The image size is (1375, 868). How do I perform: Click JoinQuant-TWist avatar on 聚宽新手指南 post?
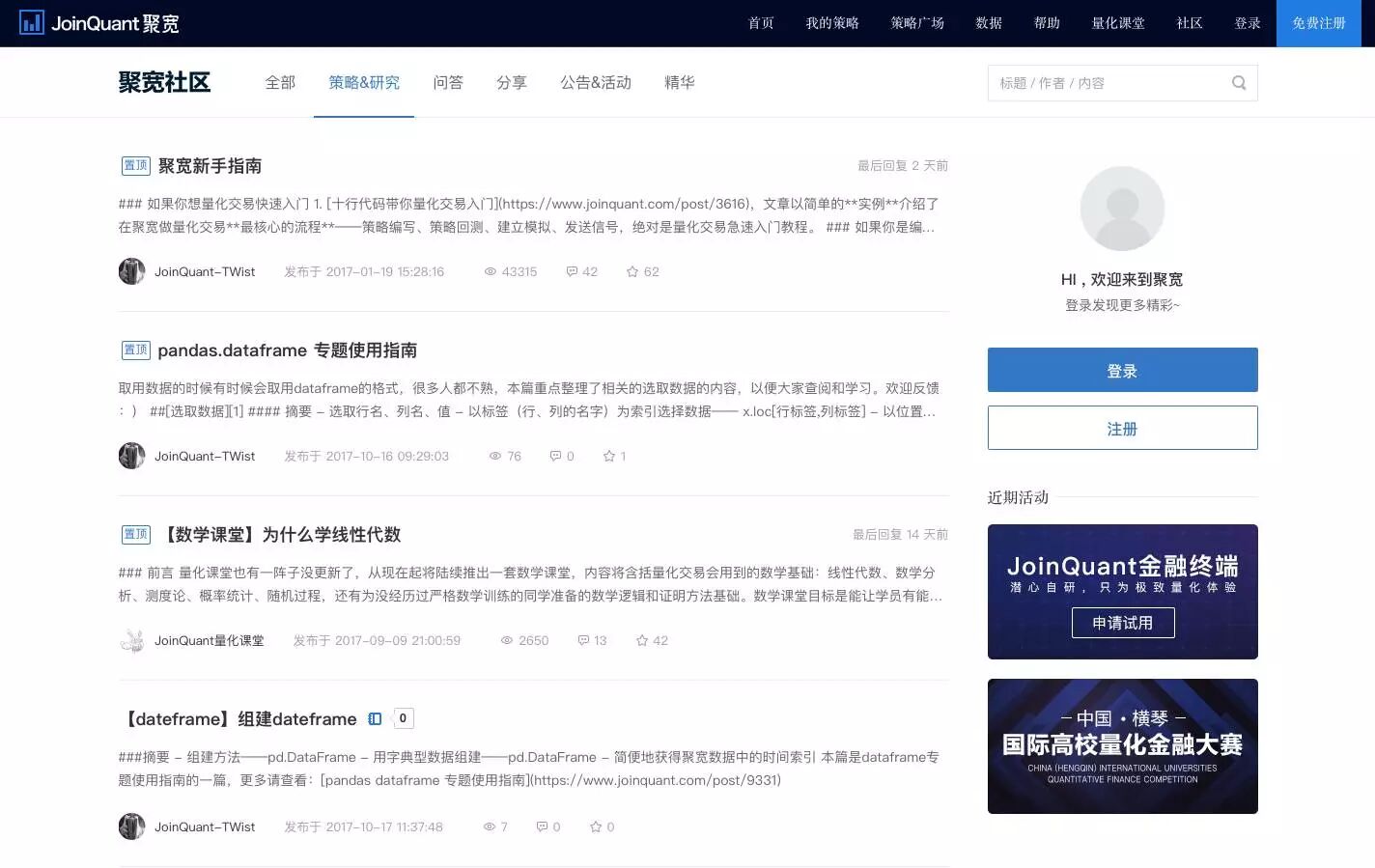131,271
